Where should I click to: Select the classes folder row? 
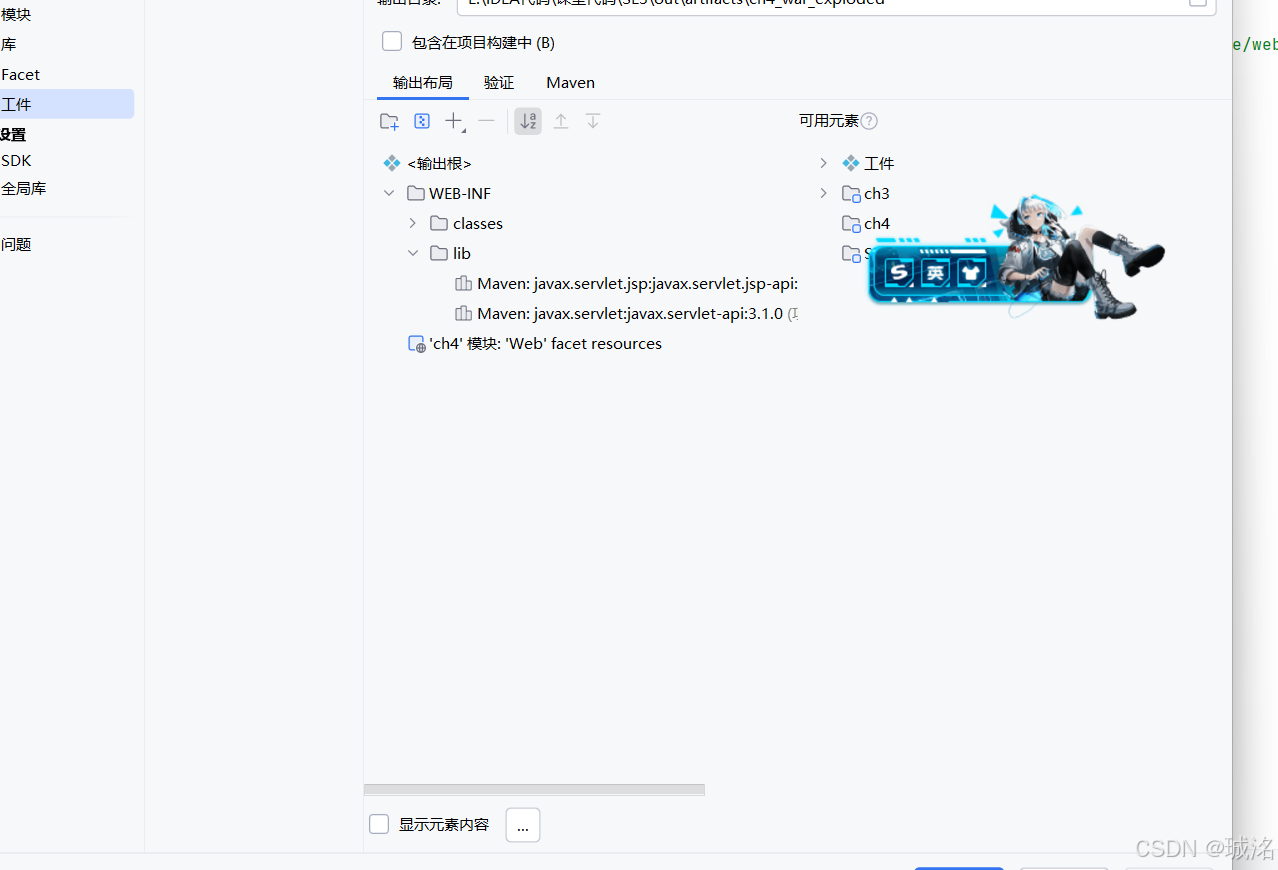point(466,223)
